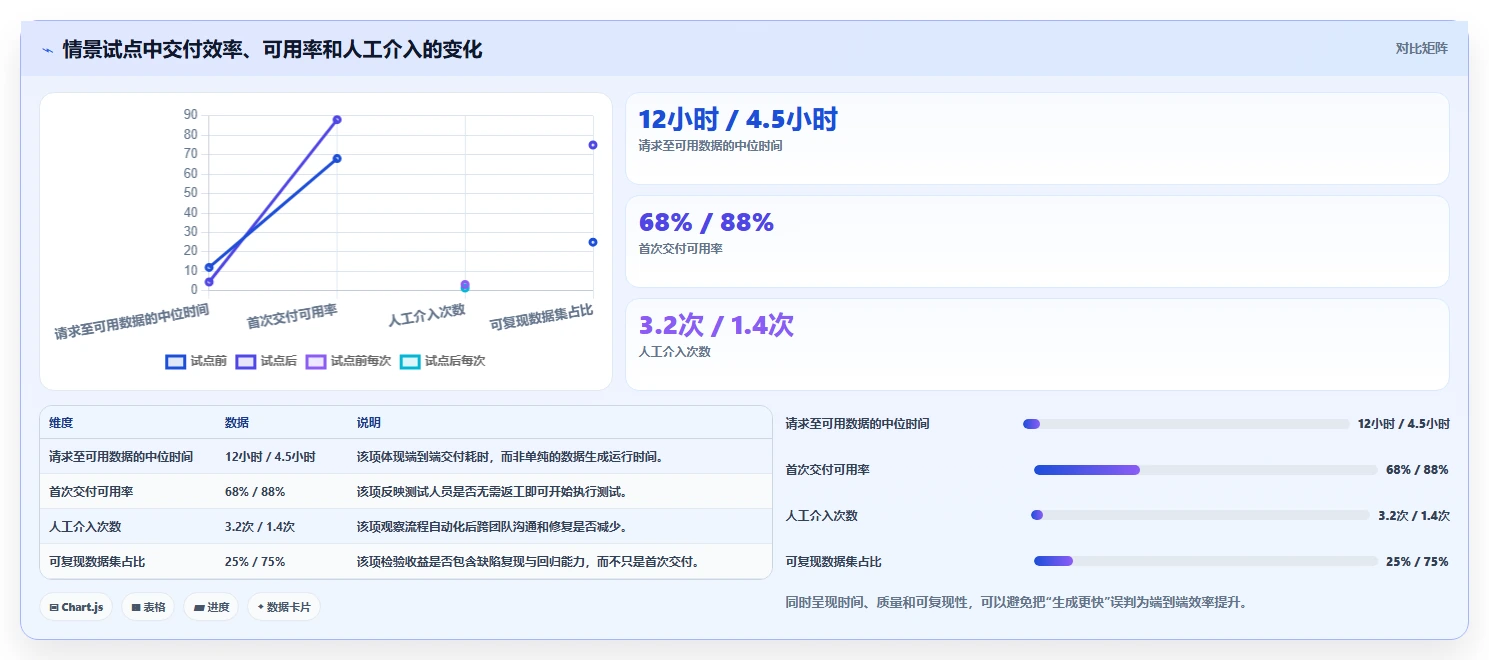
Task: Click chart point at 75 on 可复现数据集占比
Action: [x=593, y=145]
